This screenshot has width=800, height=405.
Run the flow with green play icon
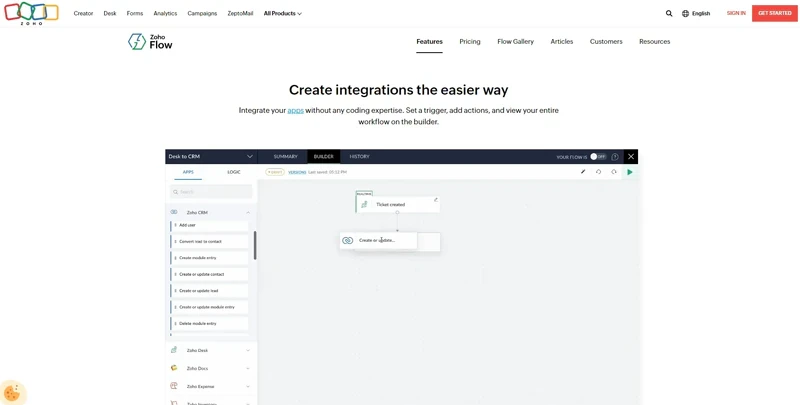click(x=630, y=172)
